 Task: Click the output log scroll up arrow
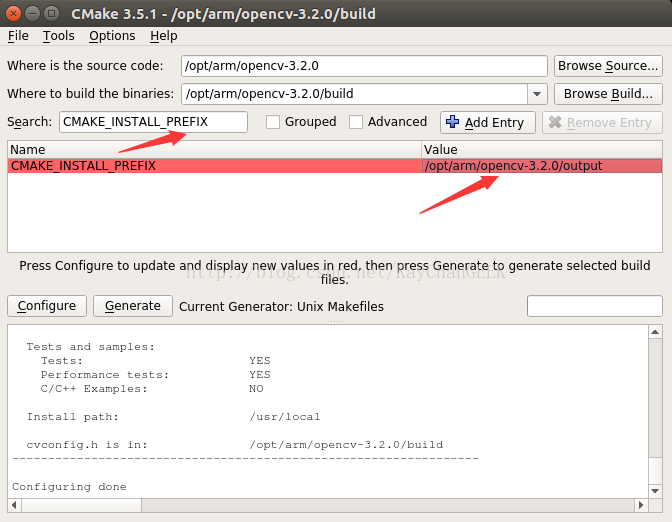point(655,332)
